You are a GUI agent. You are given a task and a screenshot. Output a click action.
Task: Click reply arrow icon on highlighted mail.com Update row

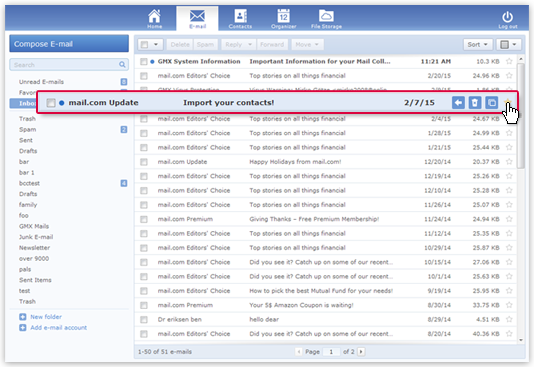(x=458, y=102)
